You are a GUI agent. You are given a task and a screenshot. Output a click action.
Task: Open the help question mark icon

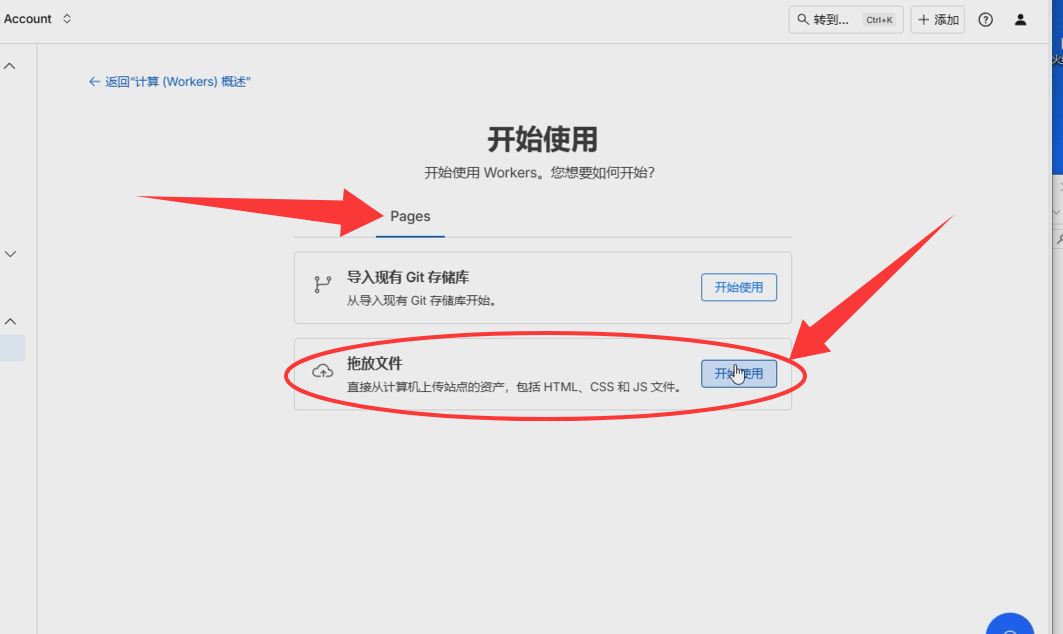coord(985,20)
